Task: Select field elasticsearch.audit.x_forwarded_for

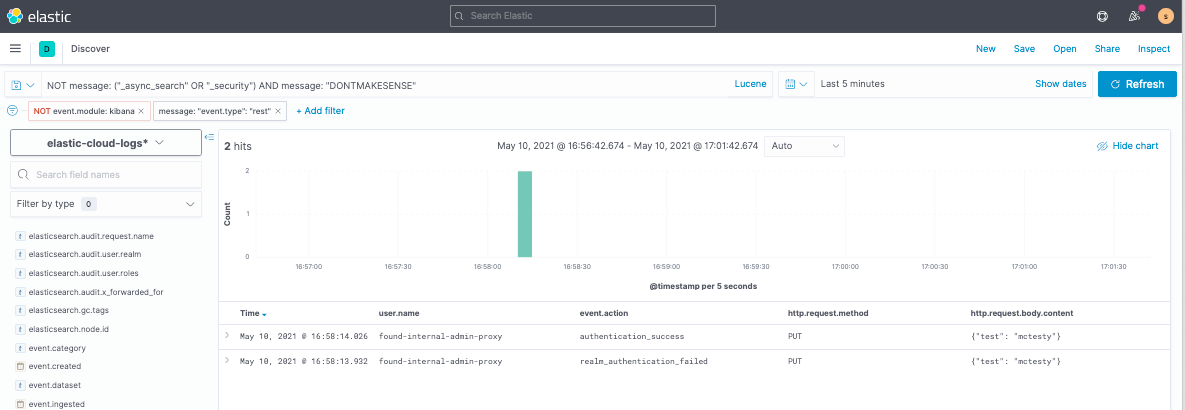Action: [x=94, y=292]
